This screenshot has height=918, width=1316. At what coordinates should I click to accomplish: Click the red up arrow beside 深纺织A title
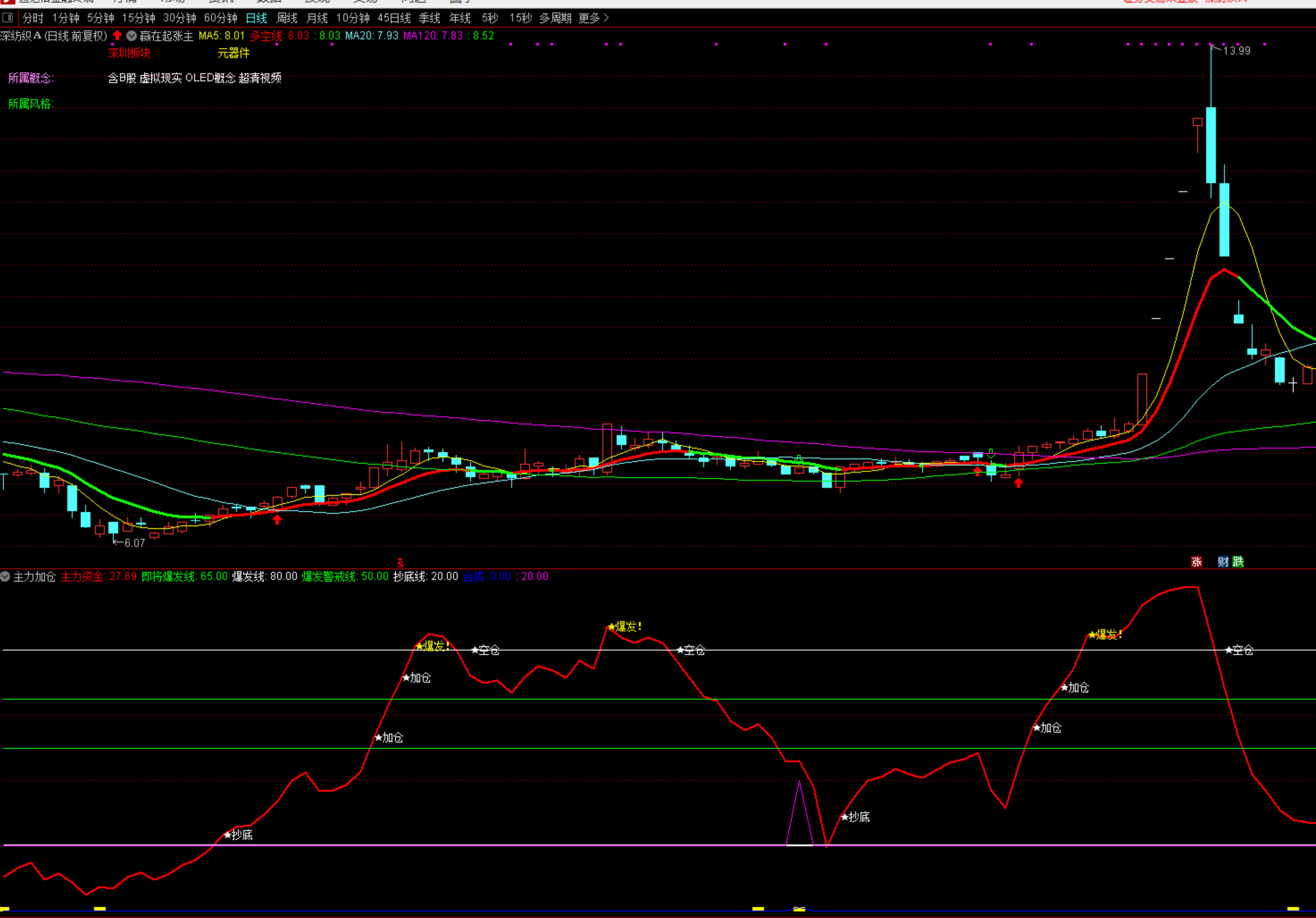pyautogui.click(x=117, y=36)
